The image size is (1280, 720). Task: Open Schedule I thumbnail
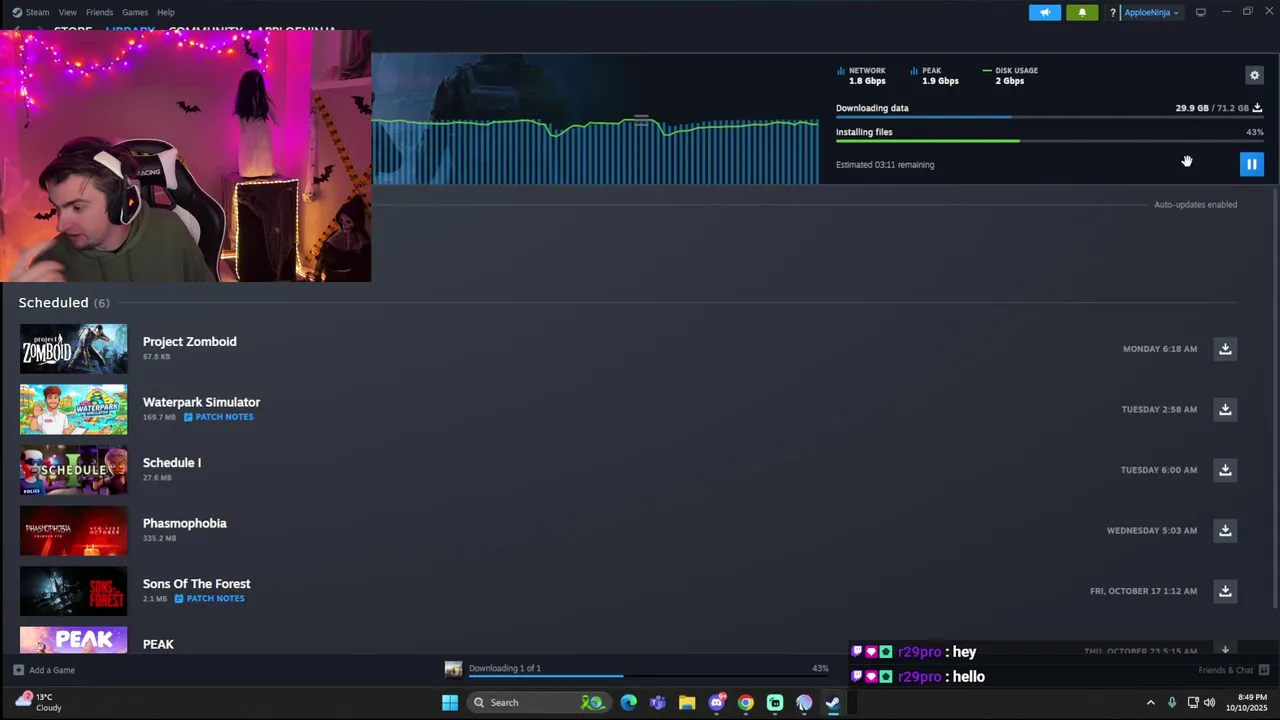point(73,470)
